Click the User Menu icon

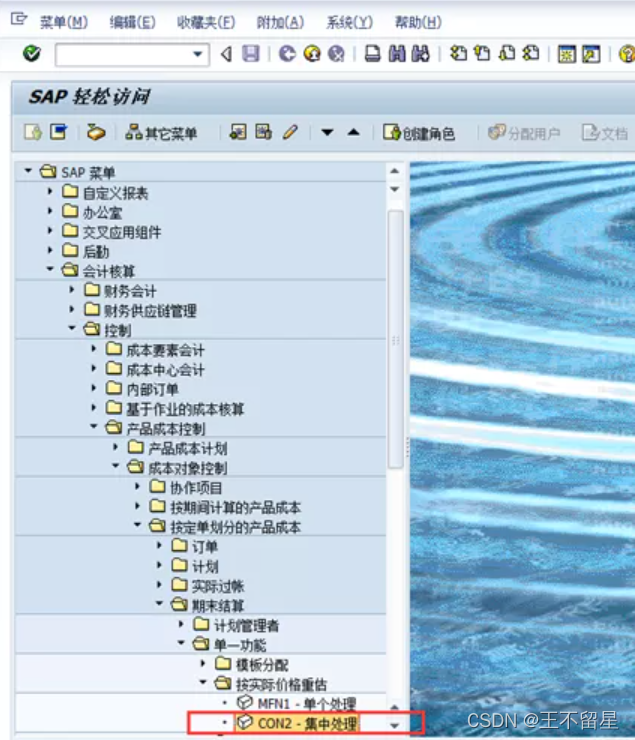(33, 132)
